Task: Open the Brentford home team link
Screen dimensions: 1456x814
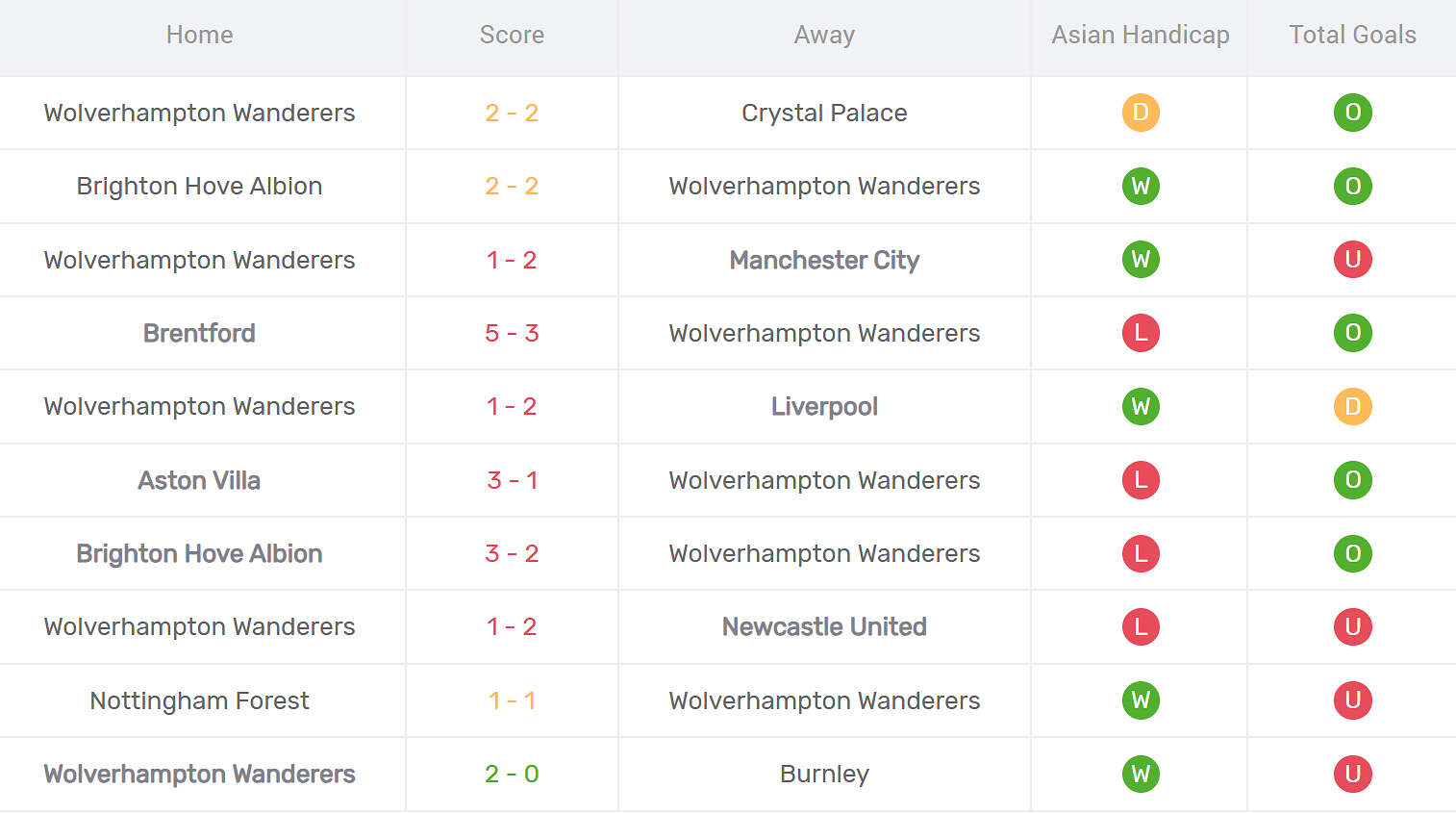Action: pyautogui.click(x=199, y=333)
